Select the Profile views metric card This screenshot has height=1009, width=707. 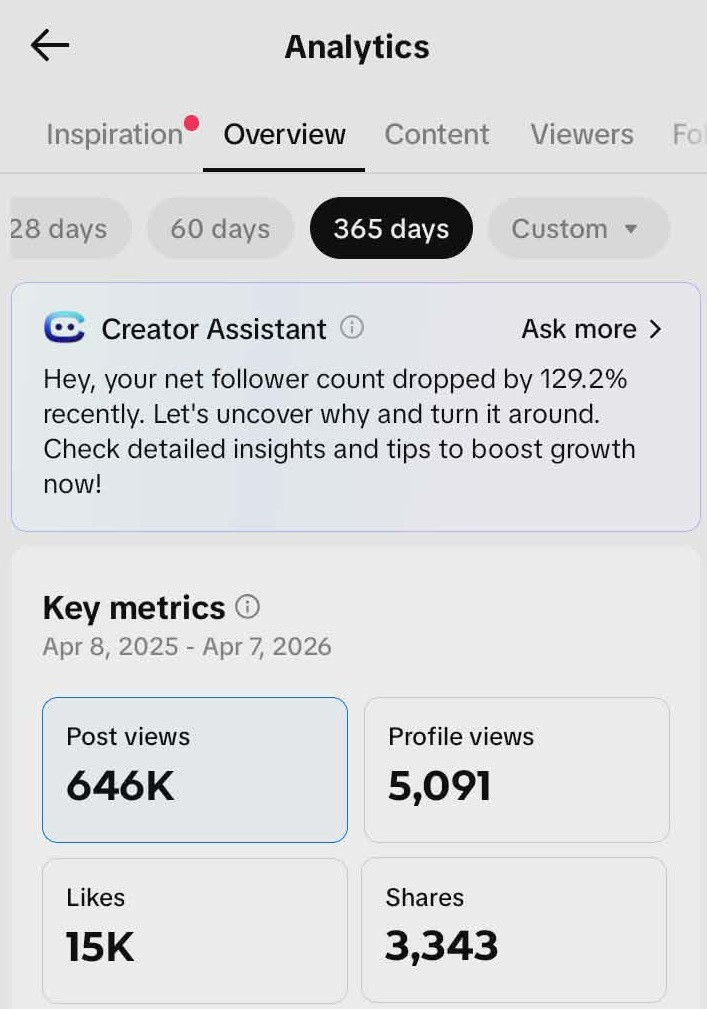coord(516,769)
